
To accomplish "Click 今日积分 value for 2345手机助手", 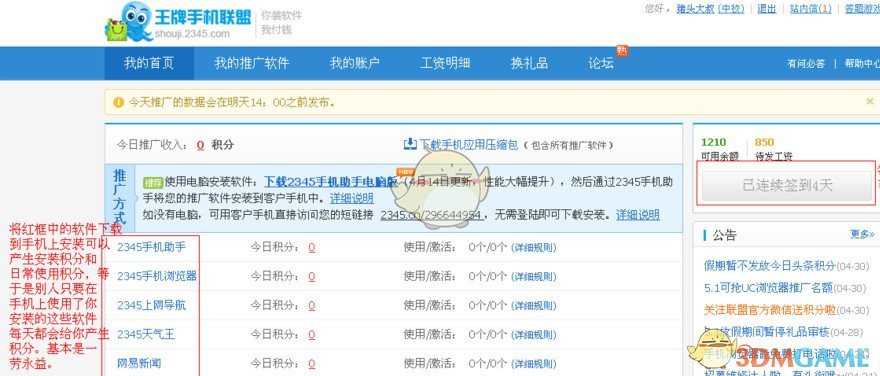I will click(311, 247).
